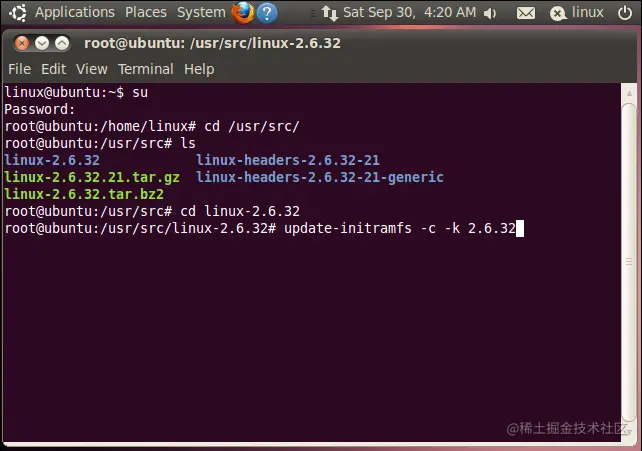Open the volume speaker indicator

(490, 14)
